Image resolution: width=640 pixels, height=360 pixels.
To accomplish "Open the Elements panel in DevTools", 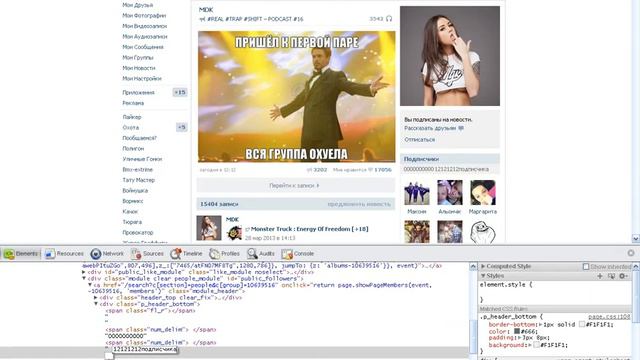I will pyautogui.click(x=21, y=253).
